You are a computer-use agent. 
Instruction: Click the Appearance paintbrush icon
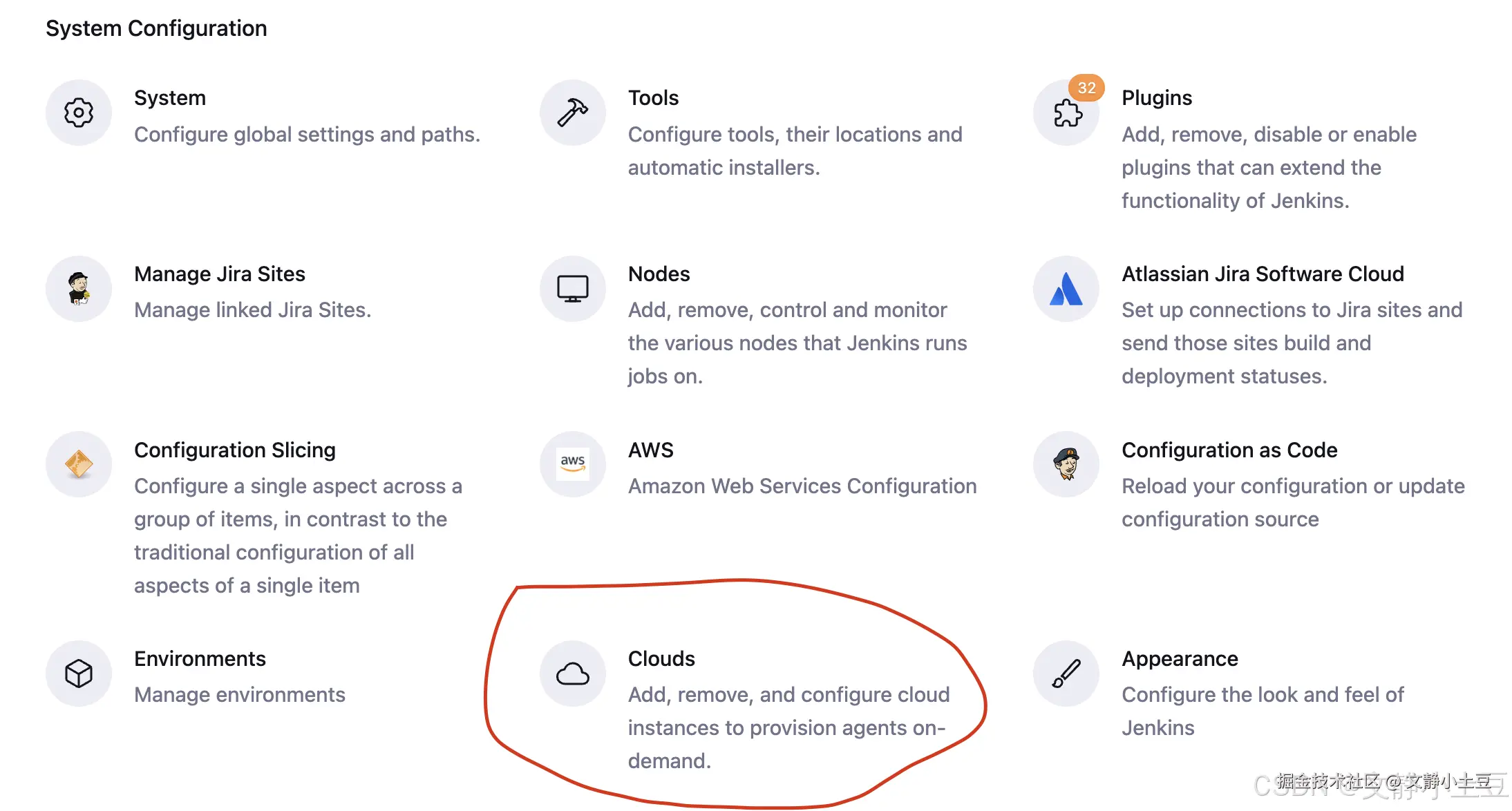click(x=1066, y=674)
